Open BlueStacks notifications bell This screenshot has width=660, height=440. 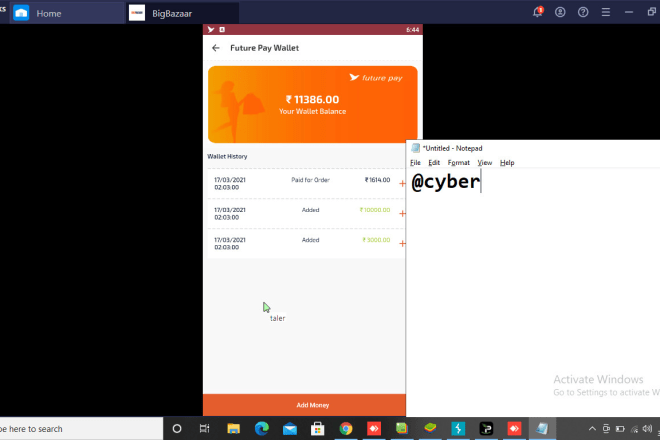click(x=538, y=12)
